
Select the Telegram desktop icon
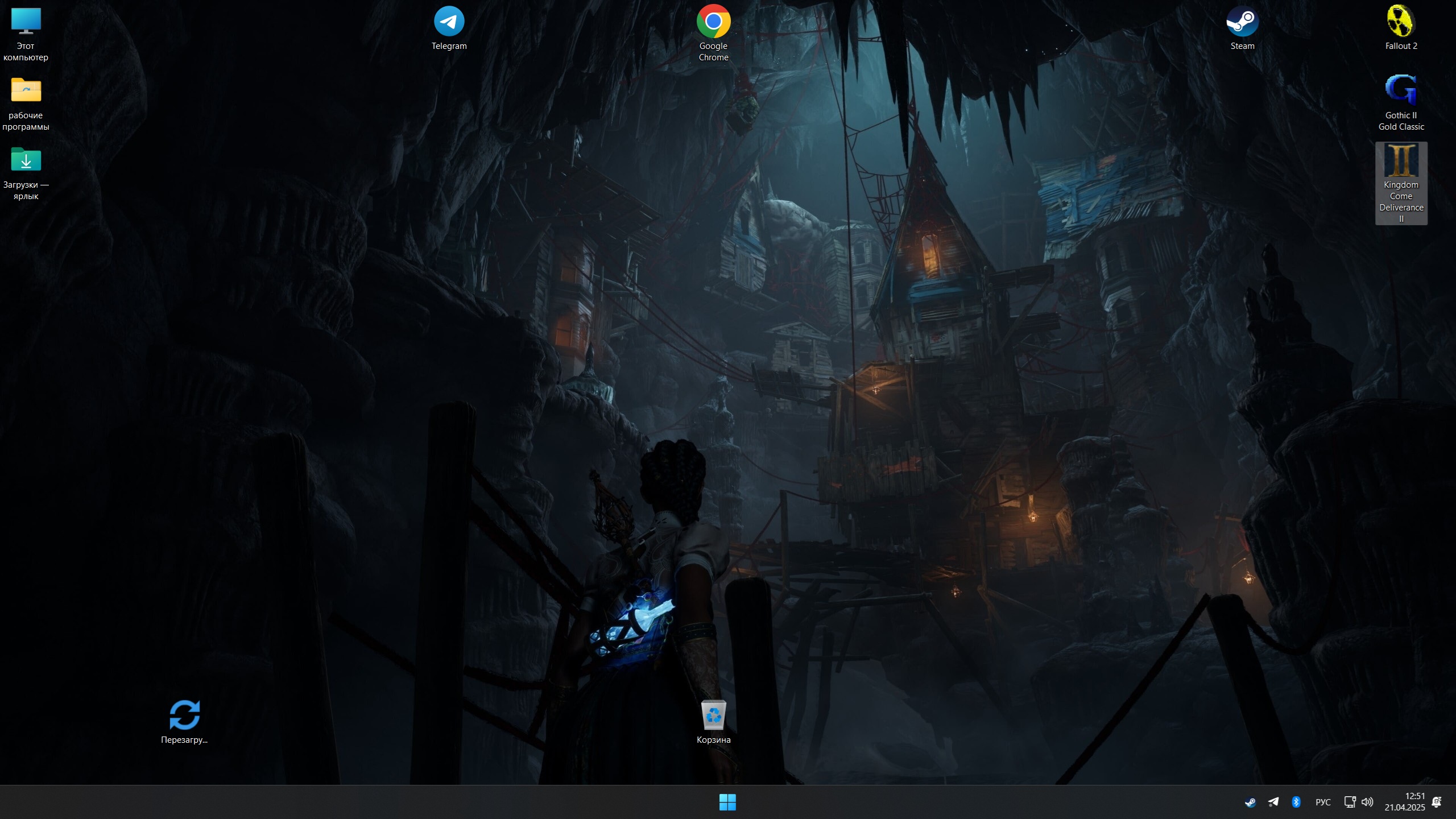pyautogui.click(x=449, y=22)
